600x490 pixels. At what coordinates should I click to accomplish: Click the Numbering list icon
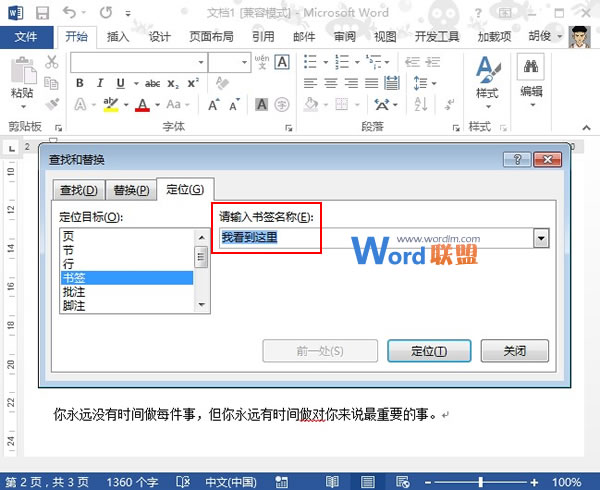tap(342, 62)
